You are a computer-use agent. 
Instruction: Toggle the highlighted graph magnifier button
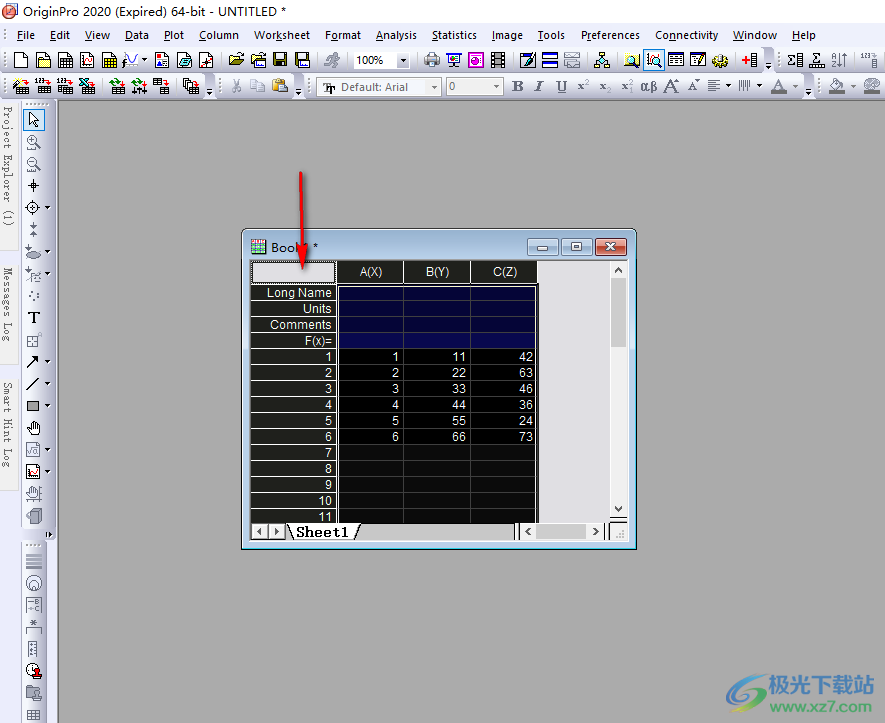(654, 60)
